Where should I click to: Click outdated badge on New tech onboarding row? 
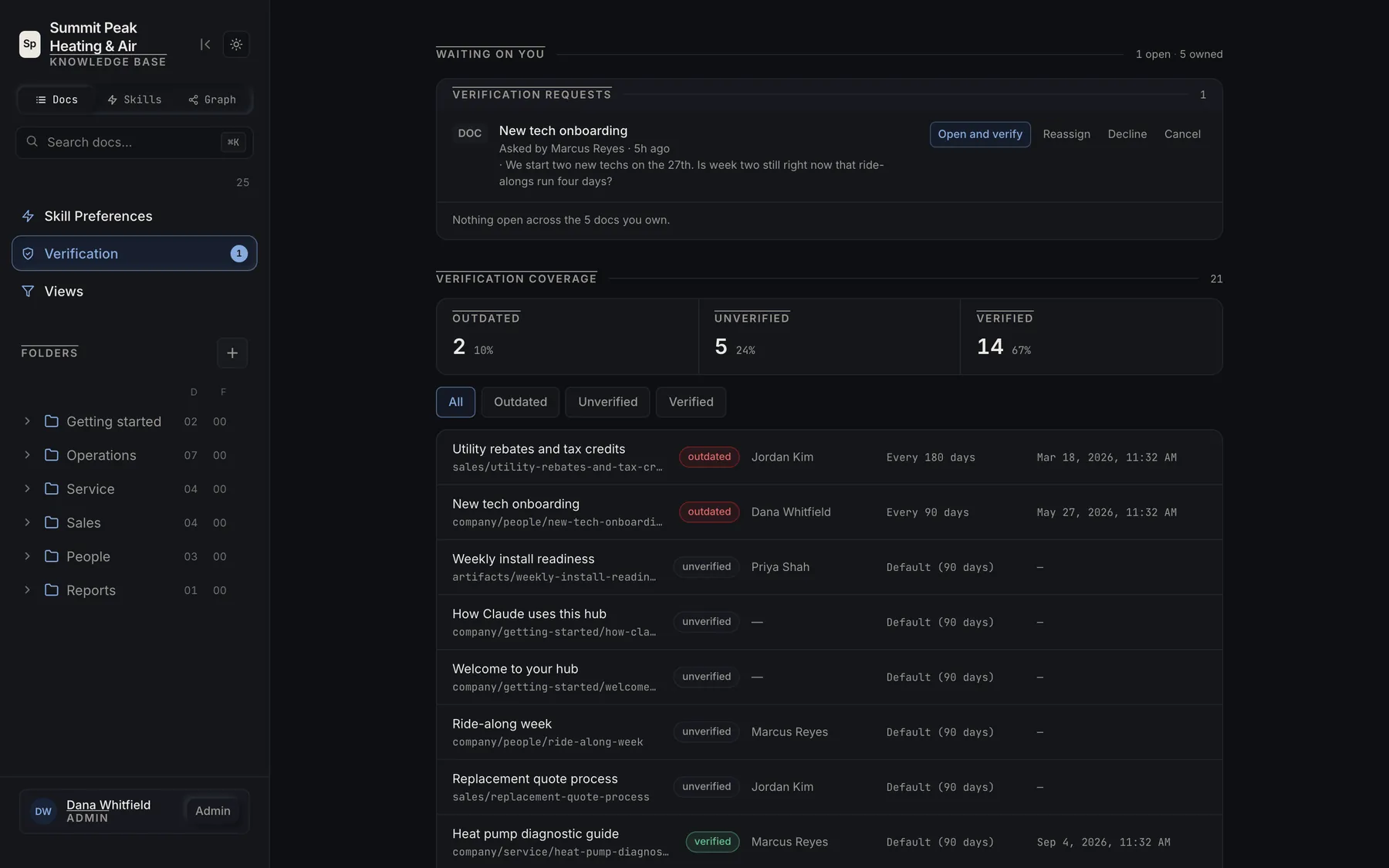pos(709,512)
